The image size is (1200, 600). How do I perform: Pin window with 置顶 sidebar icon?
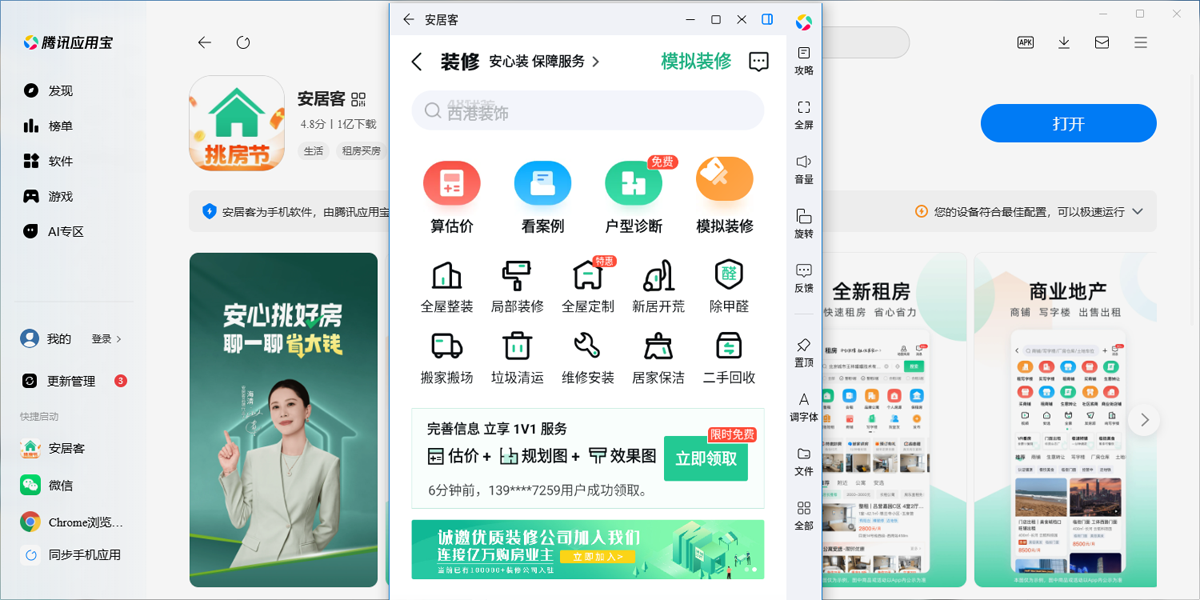[804, 352]
